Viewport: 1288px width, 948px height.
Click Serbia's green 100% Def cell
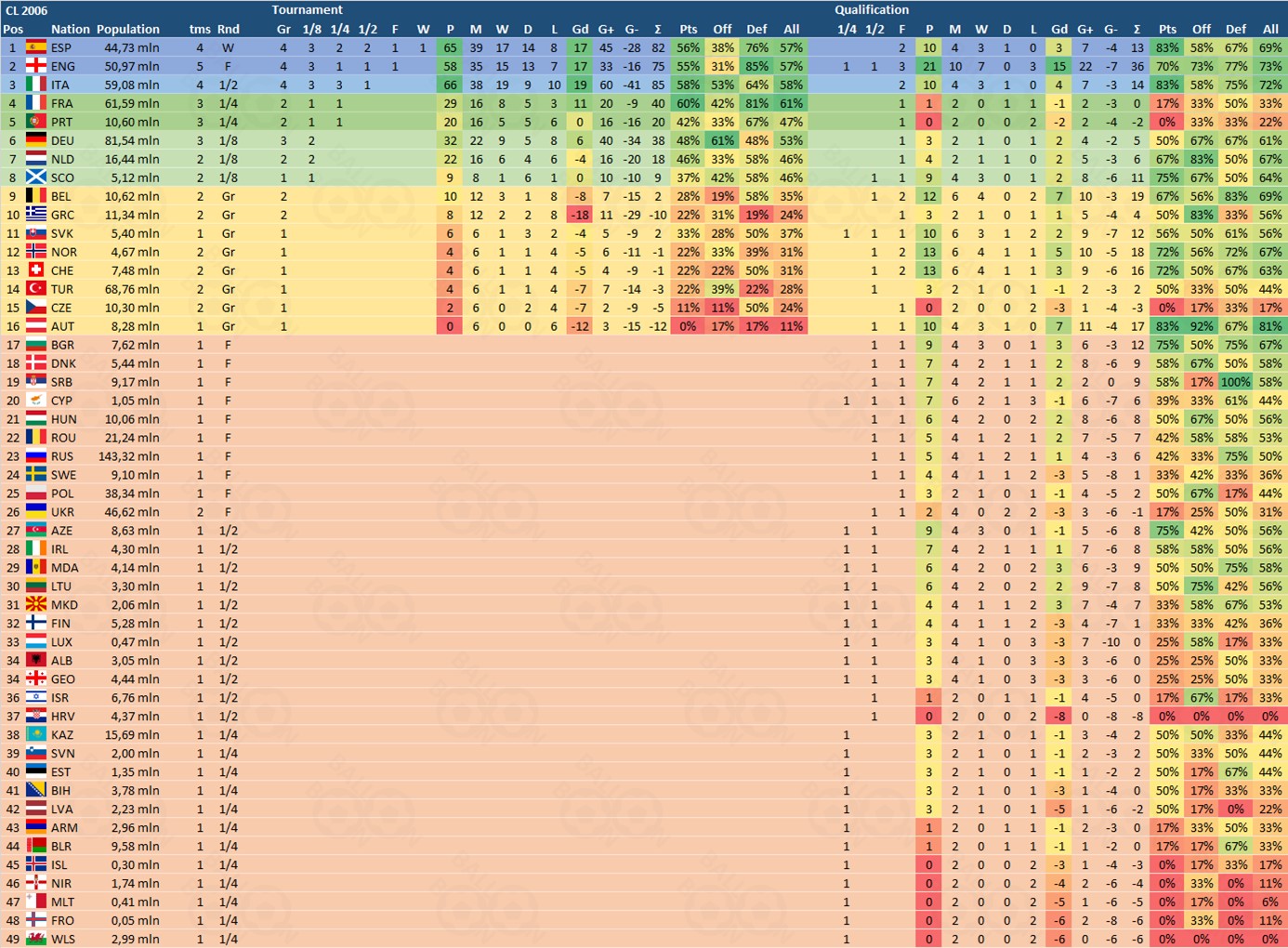click(1235, 382)
